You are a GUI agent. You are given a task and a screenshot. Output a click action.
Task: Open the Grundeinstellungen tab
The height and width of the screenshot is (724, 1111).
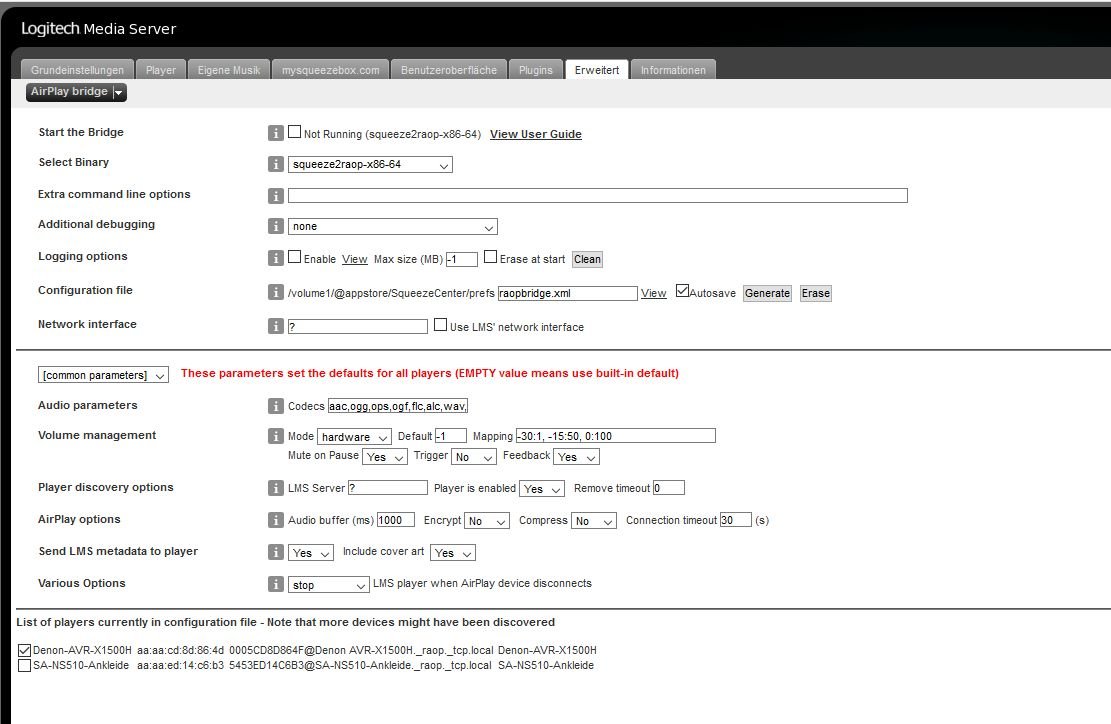pos(77,70)
